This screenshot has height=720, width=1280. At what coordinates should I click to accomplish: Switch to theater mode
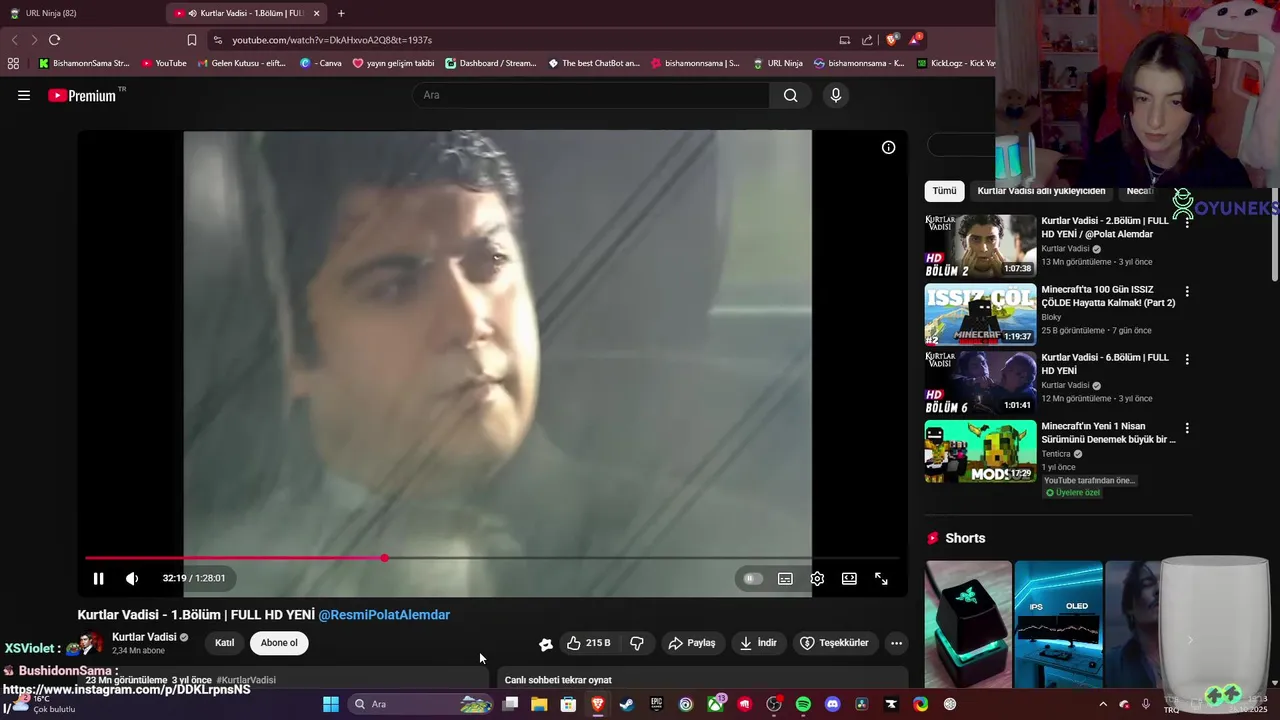tap(849, 578)
